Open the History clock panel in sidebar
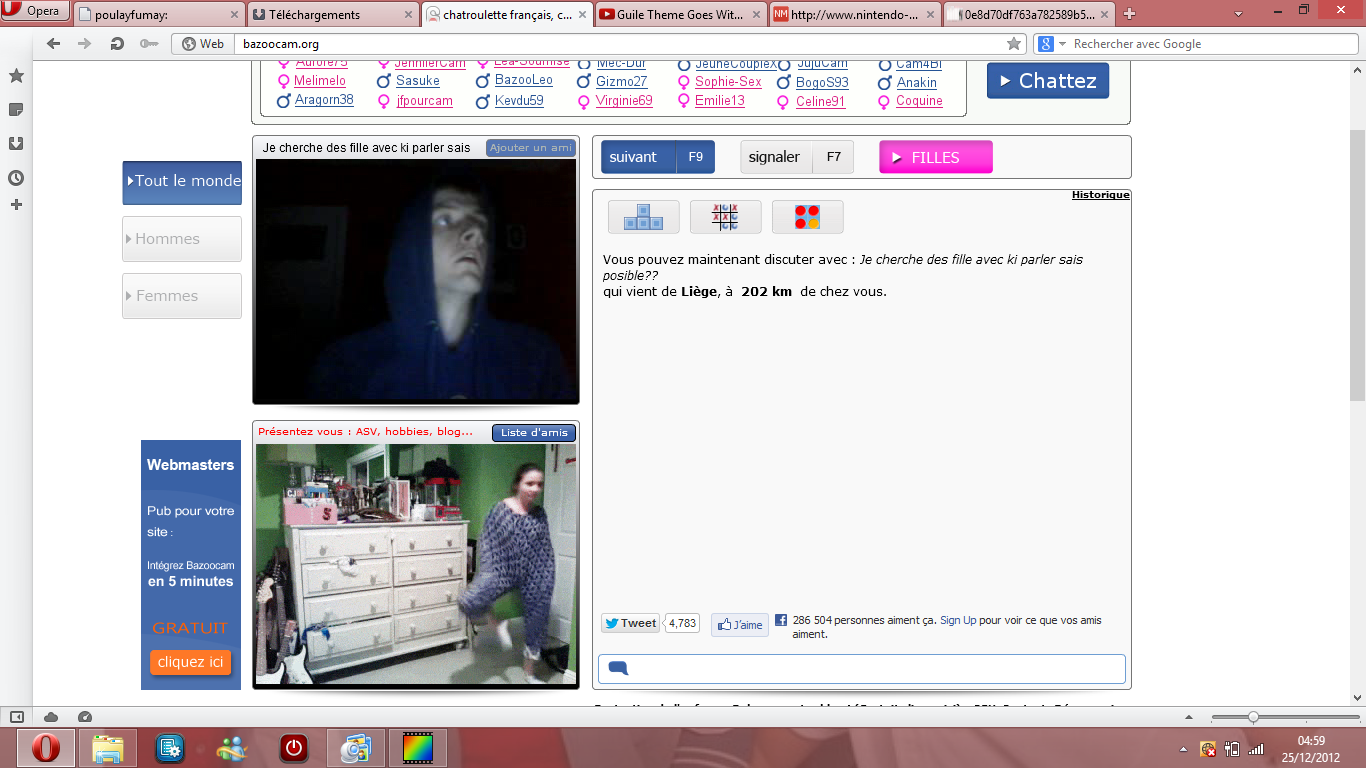The image size is (1366, 768). pyautogui.click(x=16, y=178)
